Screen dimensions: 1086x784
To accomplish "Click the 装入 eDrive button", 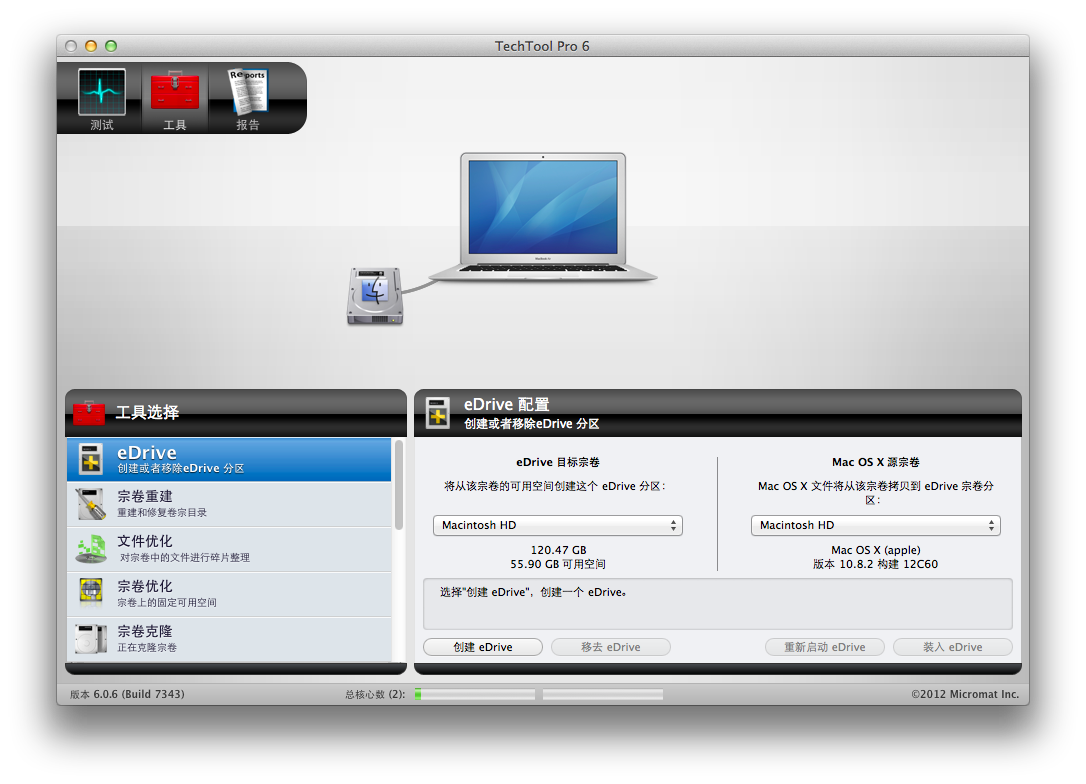I will [x=953, y=647].
